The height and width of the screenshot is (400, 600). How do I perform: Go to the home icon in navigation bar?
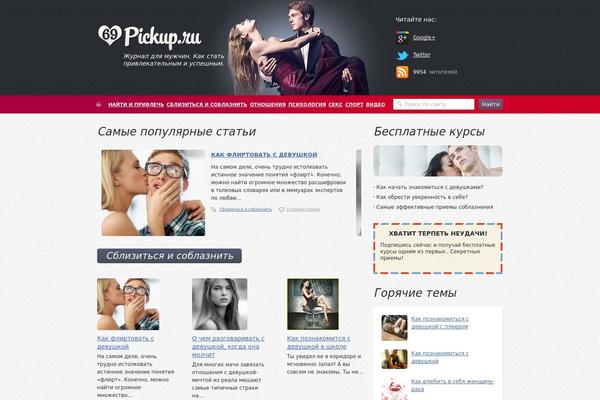(99, 104)
